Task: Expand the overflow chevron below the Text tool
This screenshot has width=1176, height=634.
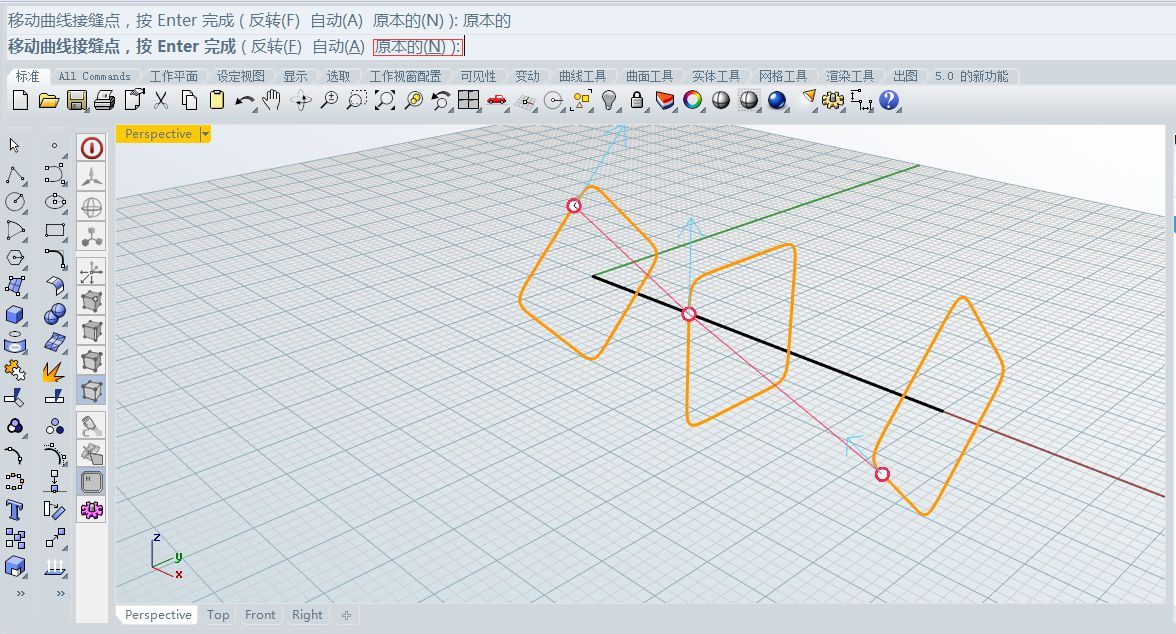Action: pos(19,593)
